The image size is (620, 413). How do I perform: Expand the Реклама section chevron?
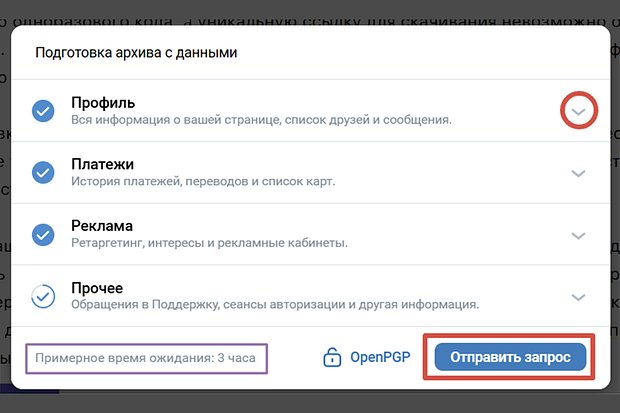tap(578, 236)
